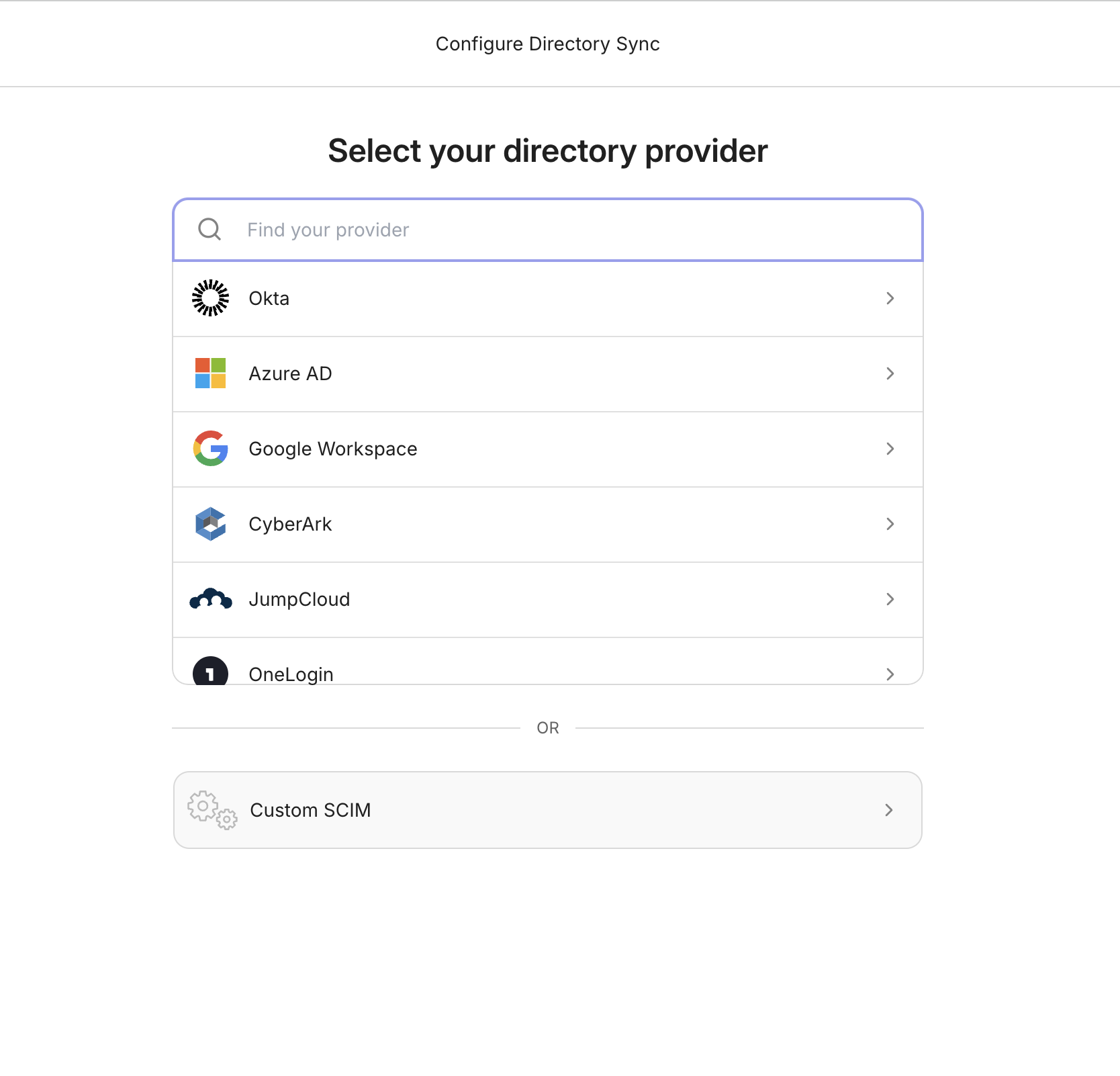
Task: Click the Okta provider logo icon
Action: 209,298
